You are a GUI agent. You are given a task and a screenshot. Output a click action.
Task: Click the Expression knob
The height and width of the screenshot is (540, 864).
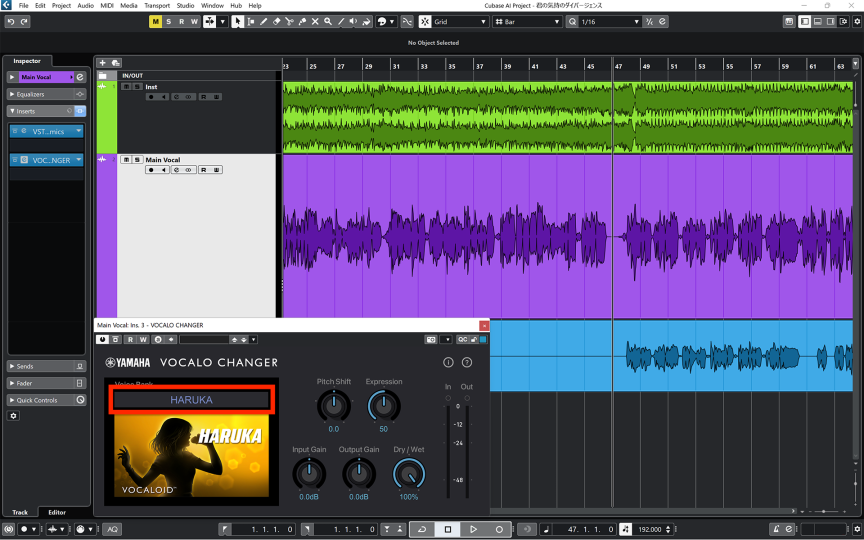(x=384, y=406)
